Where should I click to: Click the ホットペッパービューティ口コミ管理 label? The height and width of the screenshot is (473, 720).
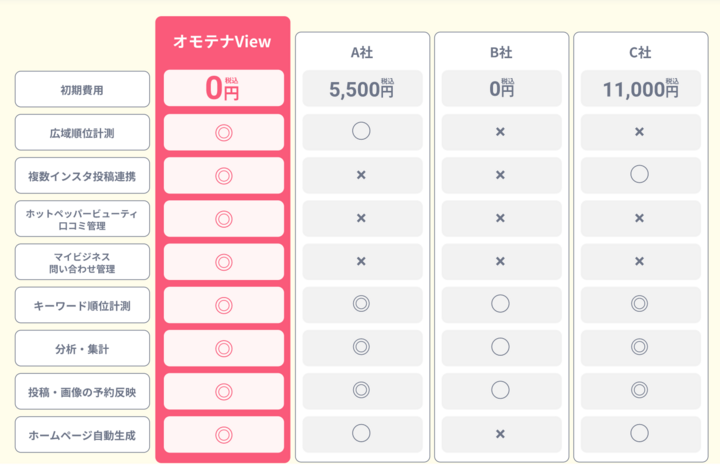point(82,218)
